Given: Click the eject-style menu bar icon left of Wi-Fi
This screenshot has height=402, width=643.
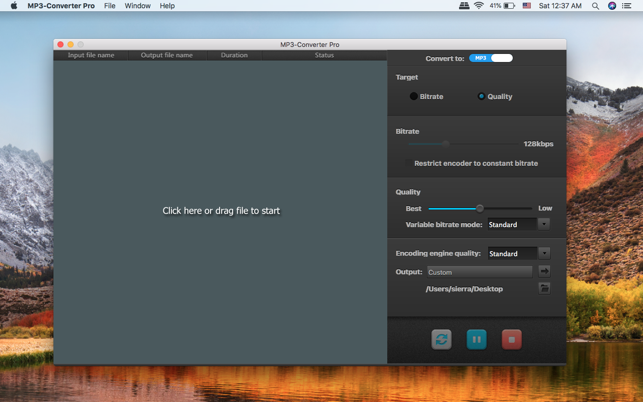Looking at the screenshot, I should point(464,6).
